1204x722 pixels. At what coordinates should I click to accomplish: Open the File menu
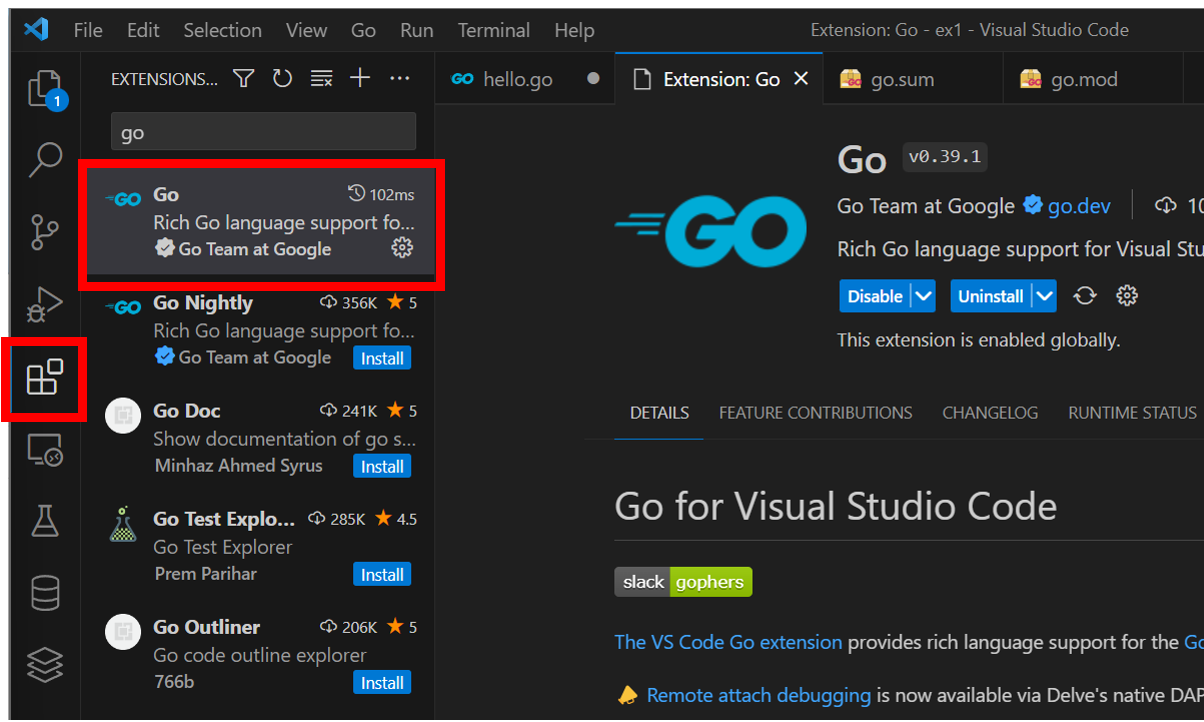(88, 30)
